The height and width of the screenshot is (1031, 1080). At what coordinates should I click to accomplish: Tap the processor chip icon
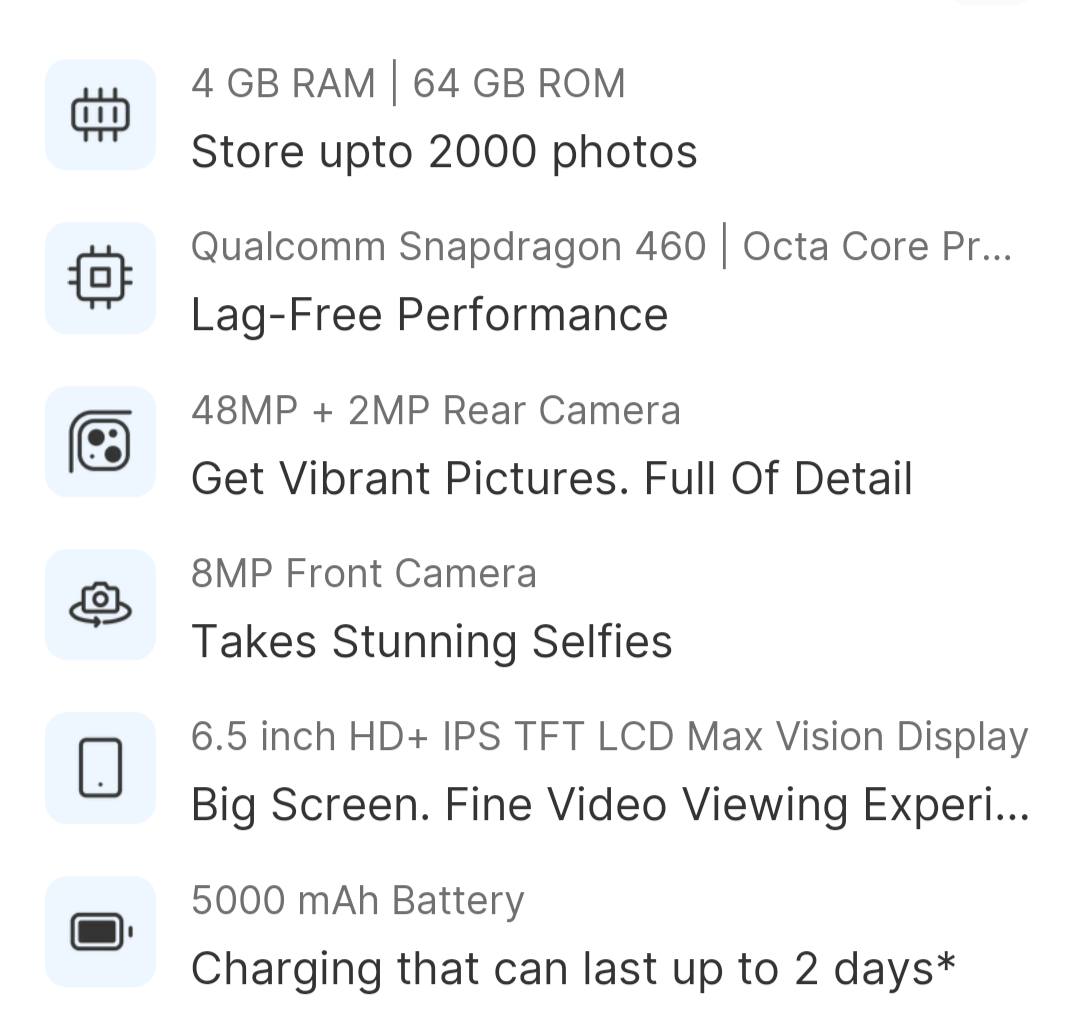click(100, 278)
